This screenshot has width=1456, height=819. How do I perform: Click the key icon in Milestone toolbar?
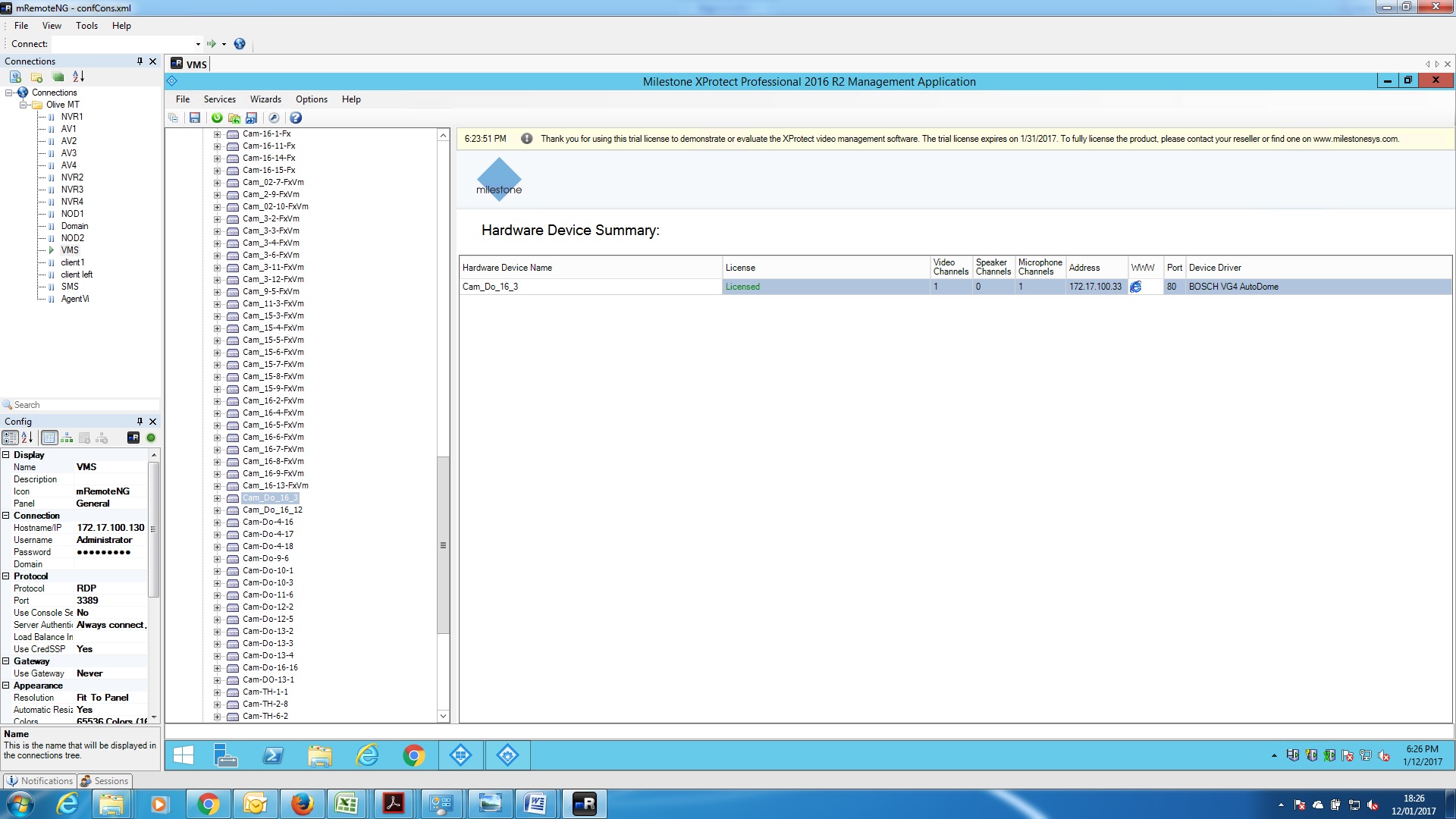274,118
